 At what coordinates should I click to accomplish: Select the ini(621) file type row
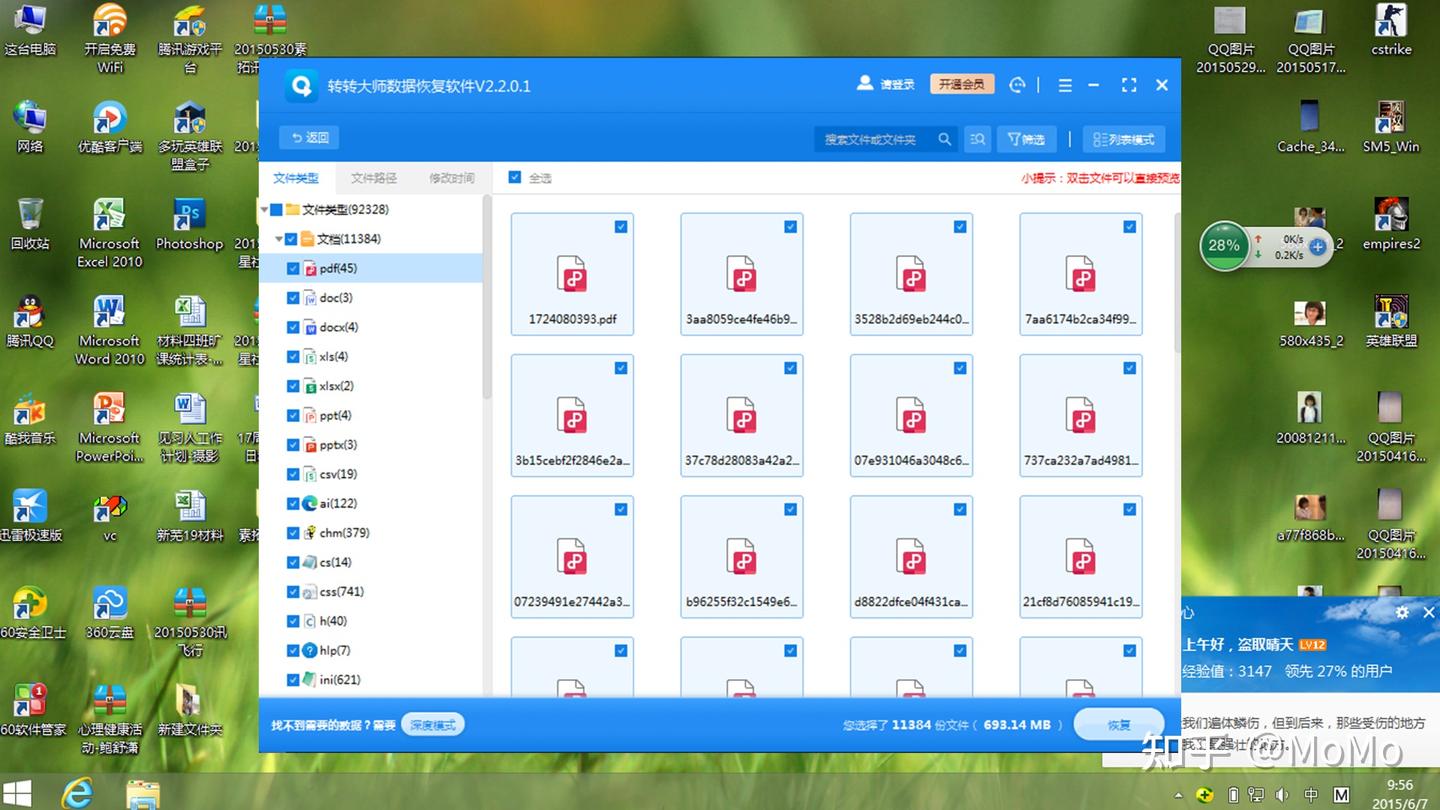coord(371,680)
